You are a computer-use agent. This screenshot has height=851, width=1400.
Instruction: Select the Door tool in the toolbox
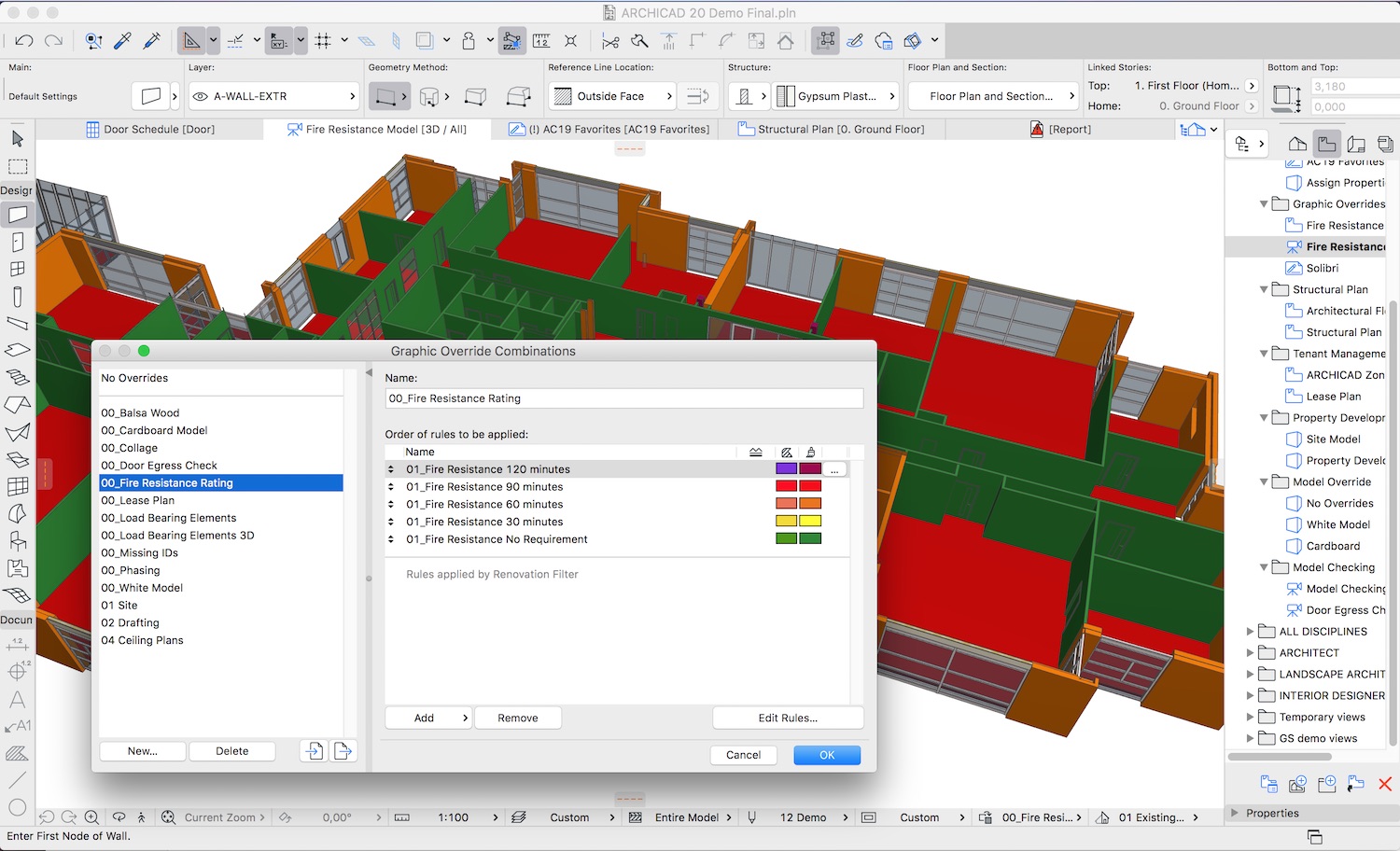click(x=17, y=242)
